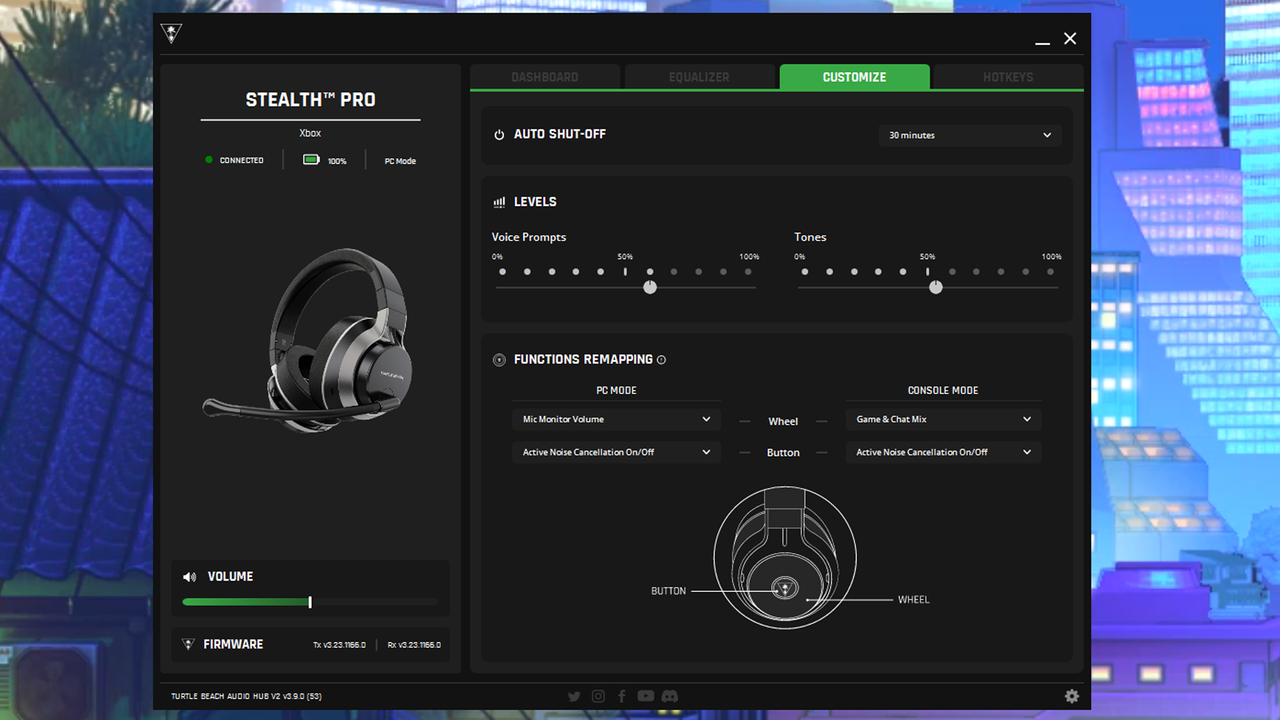Open Turtle Beach Facebook page icon

click(x=622, y=696)
